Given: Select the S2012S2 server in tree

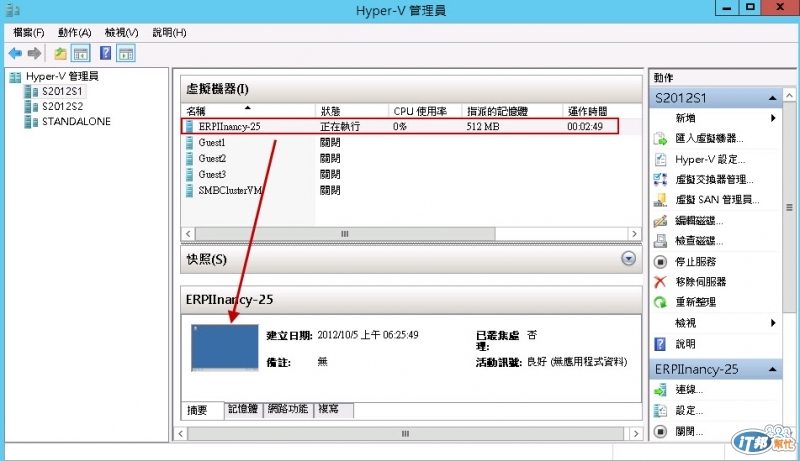Looking at the screenshot, I should click(62, 106).
